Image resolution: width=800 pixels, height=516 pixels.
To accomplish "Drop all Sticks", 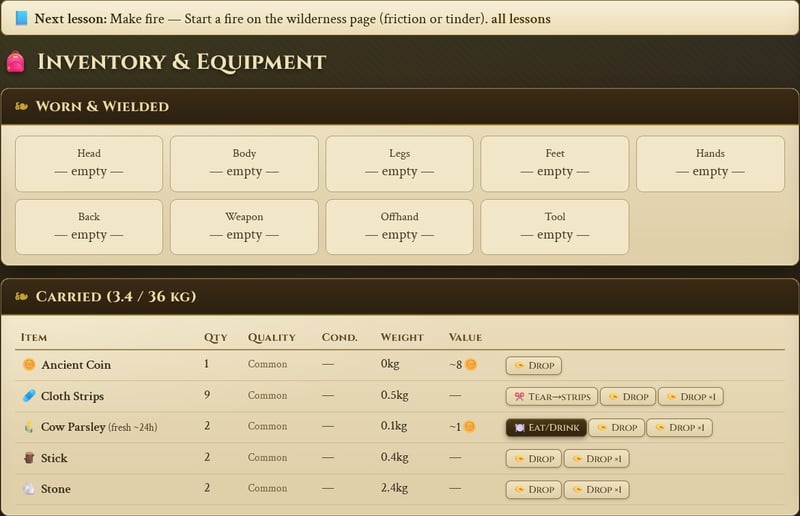I will coord(534,459).
